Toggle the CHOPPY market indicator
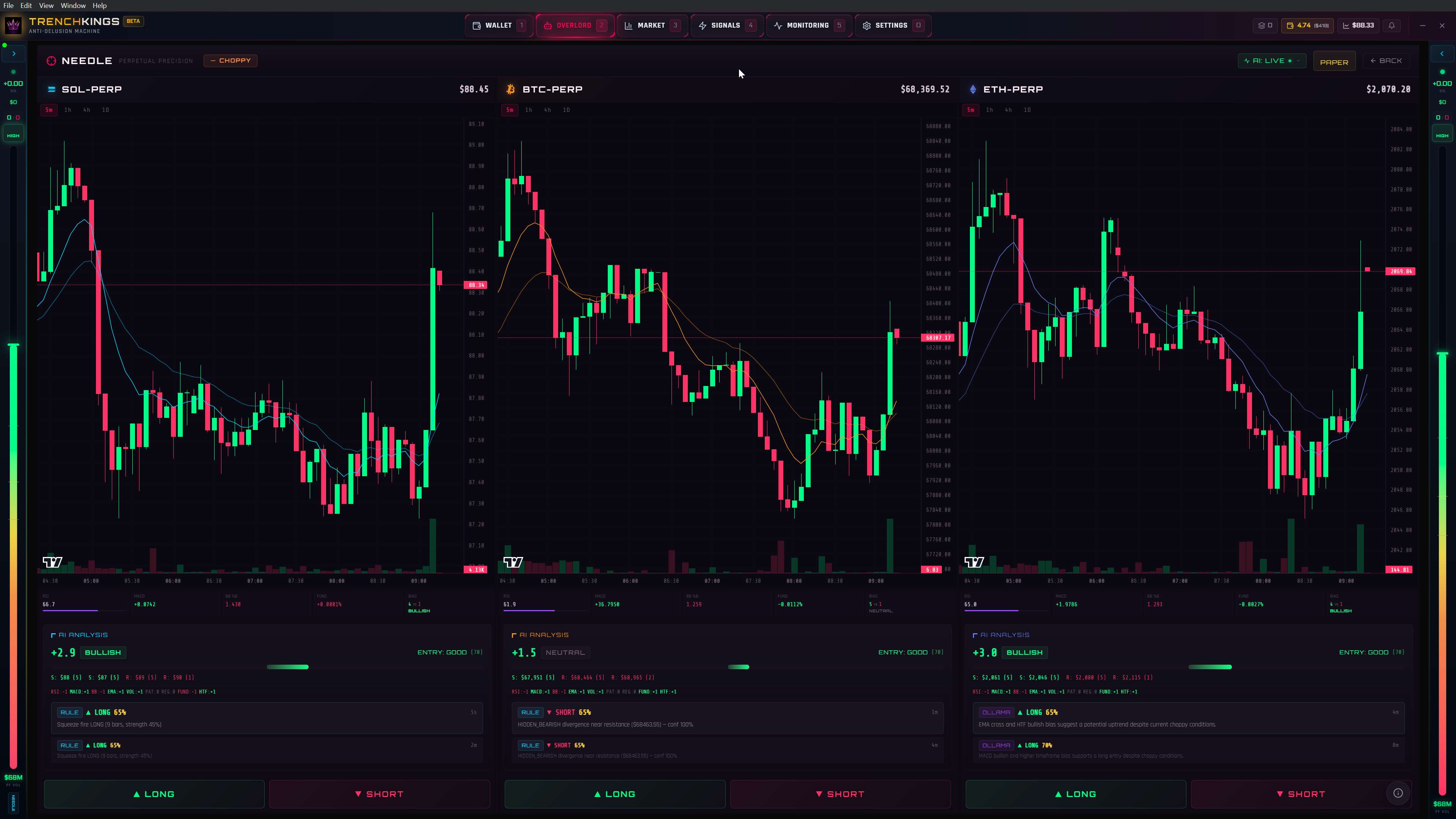The height and width of the screenshot is (819, 1456). tap(231, 61)
